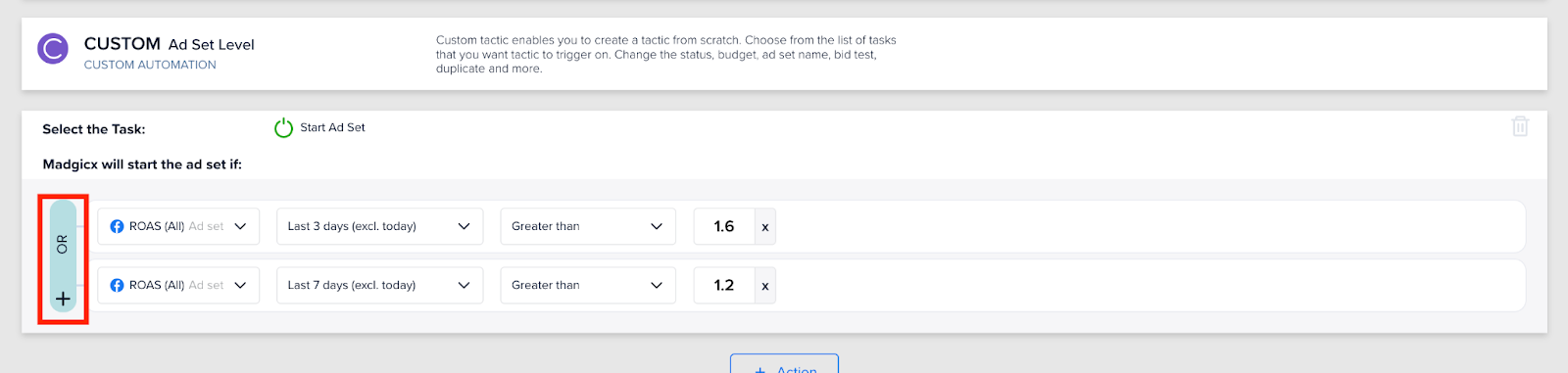Click the 1.6 threshold value field

724,226
